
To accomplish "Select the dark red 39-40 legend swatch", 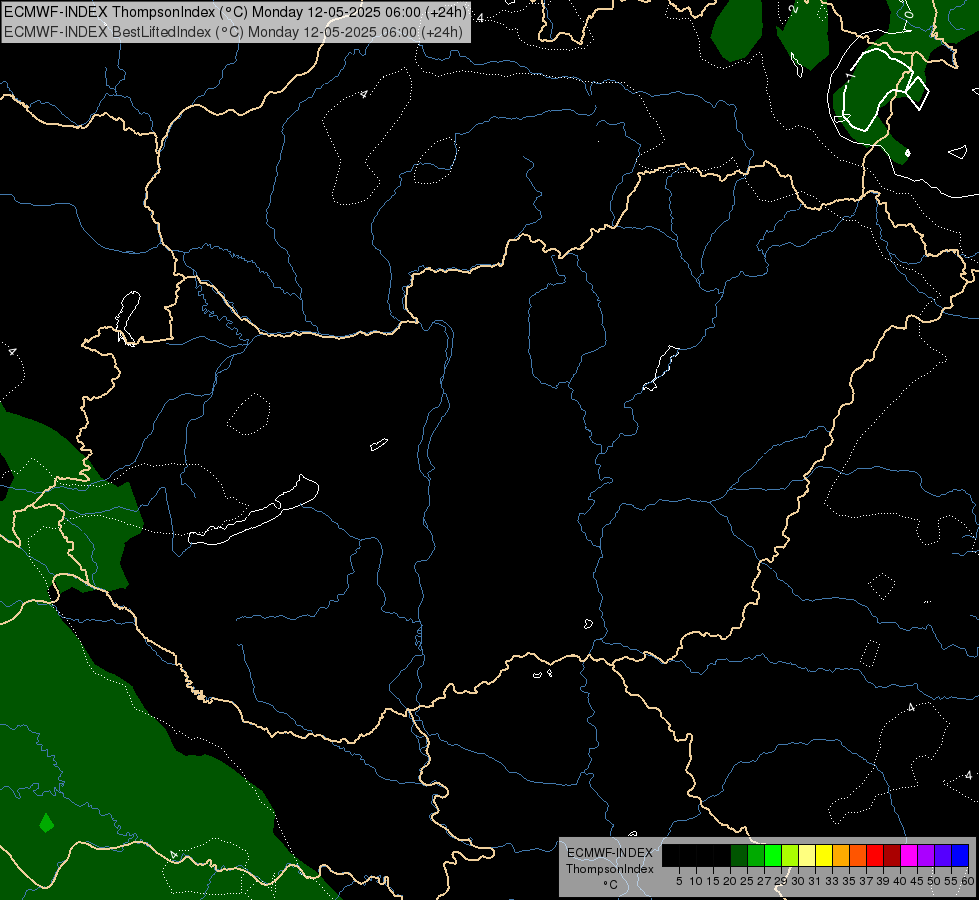I will point(892,855).
